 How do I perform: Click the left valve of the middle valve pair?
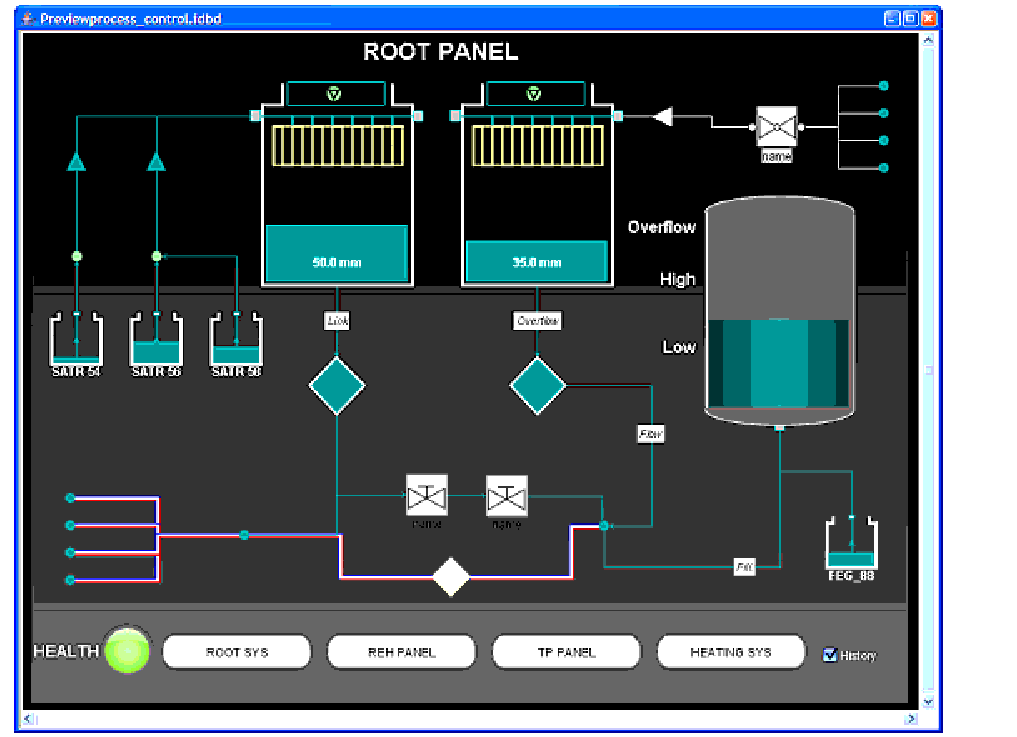click(426, 495)
